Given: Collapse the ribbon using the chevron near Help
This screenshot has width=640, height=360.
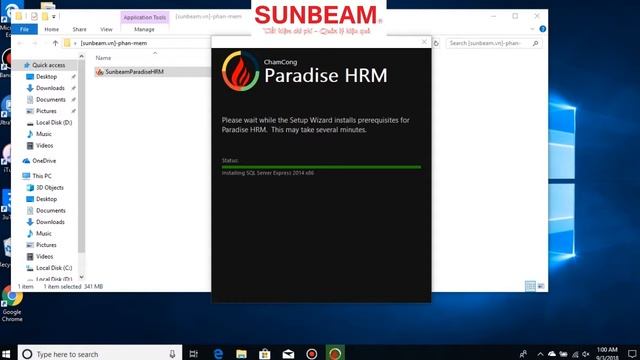Looking at the screenshot, I should (x=532, y=29).
